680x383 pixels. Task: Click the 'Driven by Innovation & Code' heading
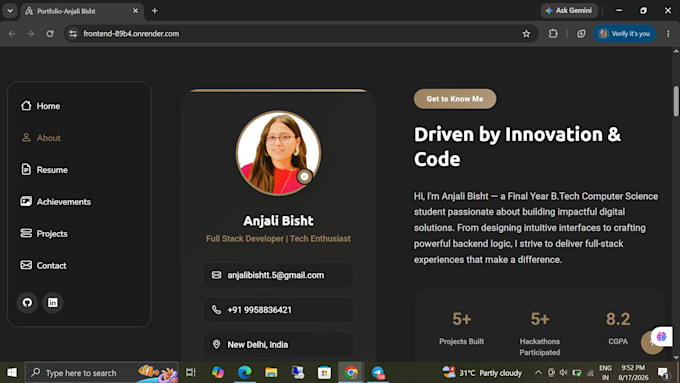517,147
